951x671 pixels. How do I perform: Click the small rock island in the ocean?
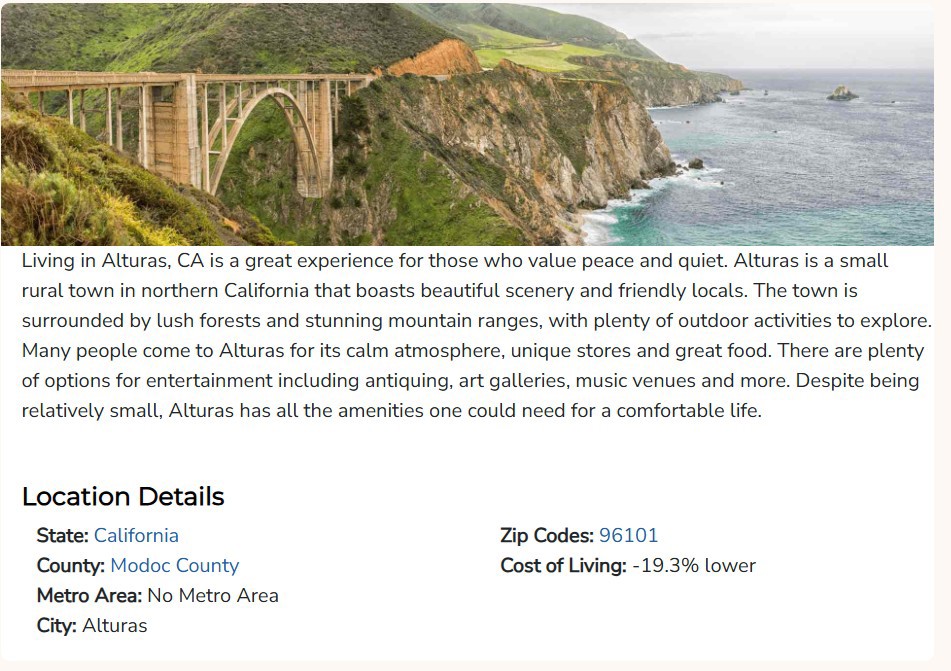coord(841,94)
